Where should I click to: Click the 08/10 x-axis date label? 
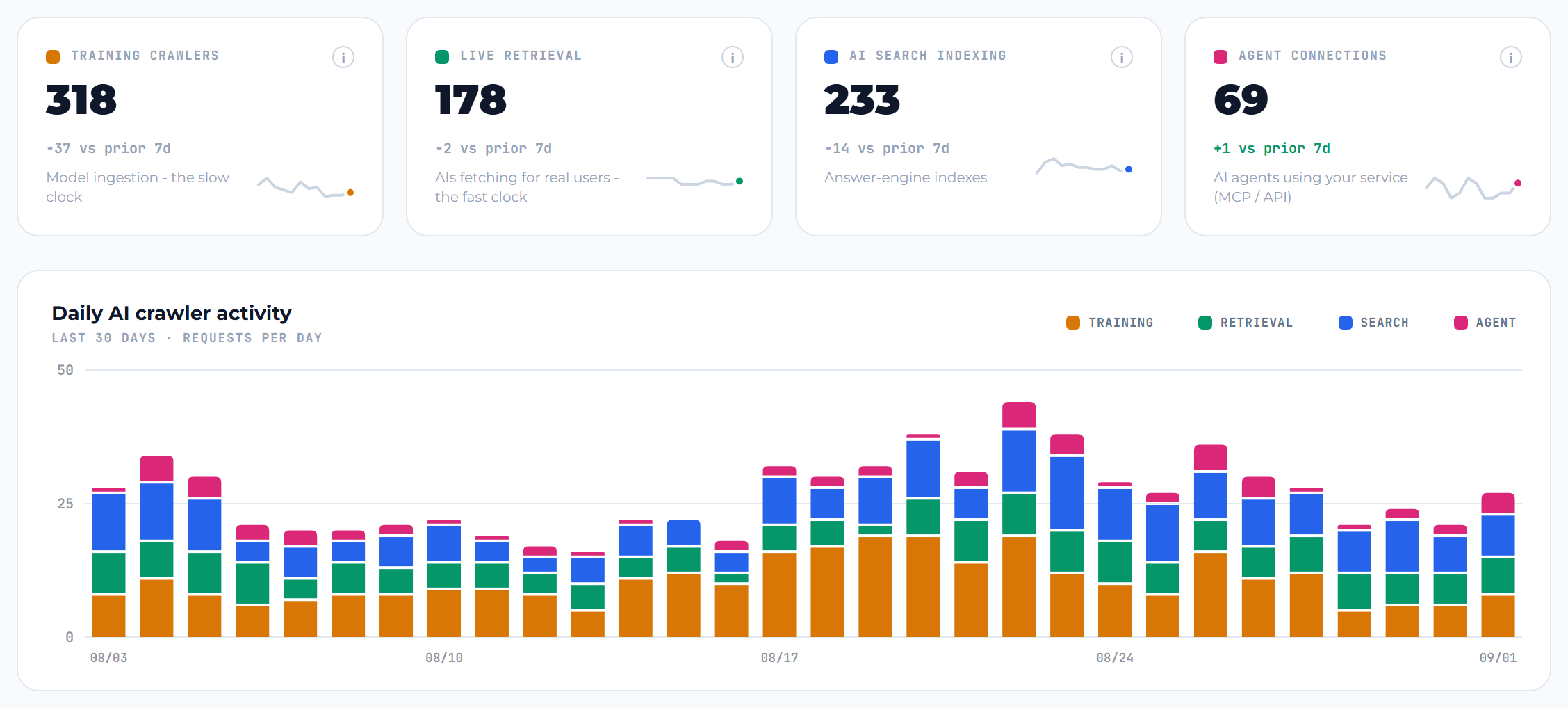pyautogui.click(x=444, y=658)
